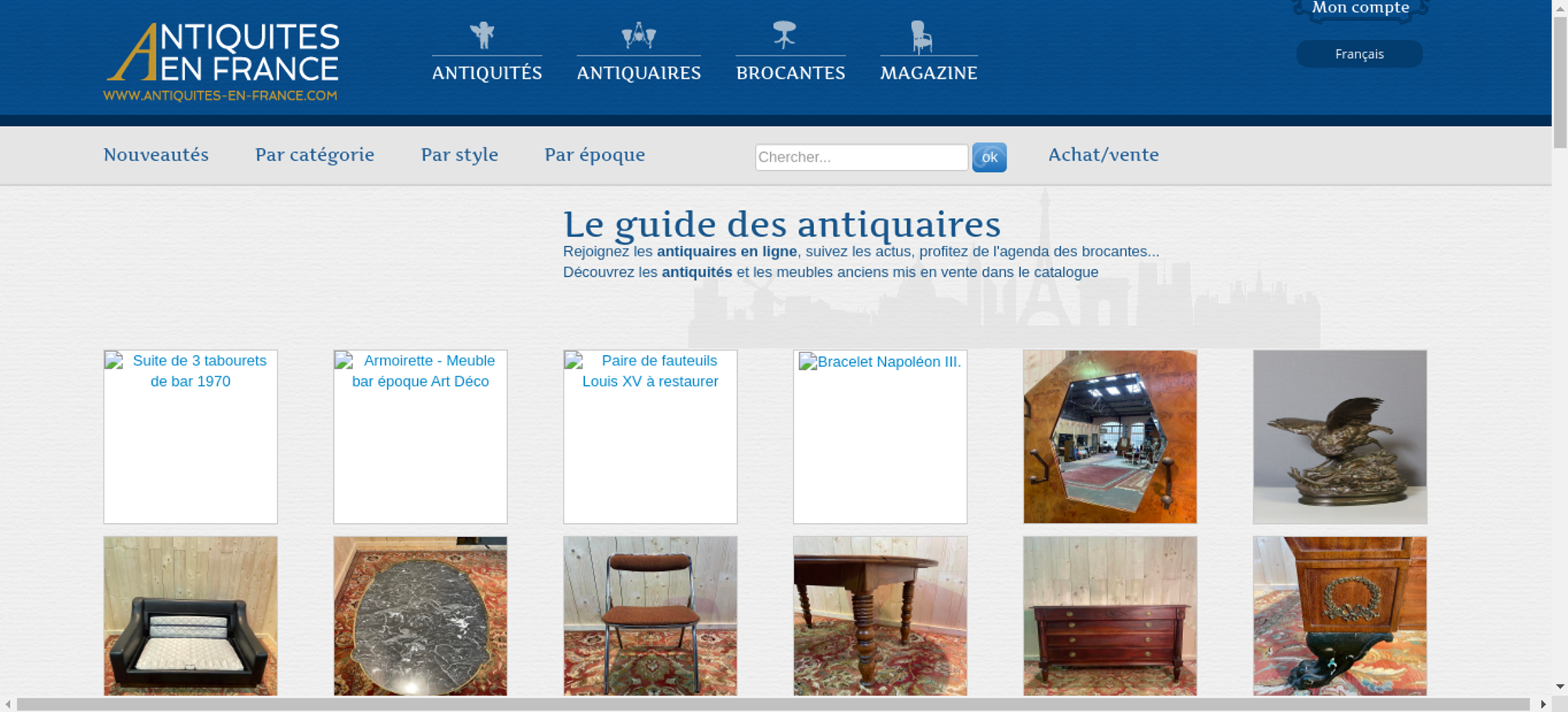Open the Nouveautés section
This screenshot has height=712, width=1568.
coord(156,154)
